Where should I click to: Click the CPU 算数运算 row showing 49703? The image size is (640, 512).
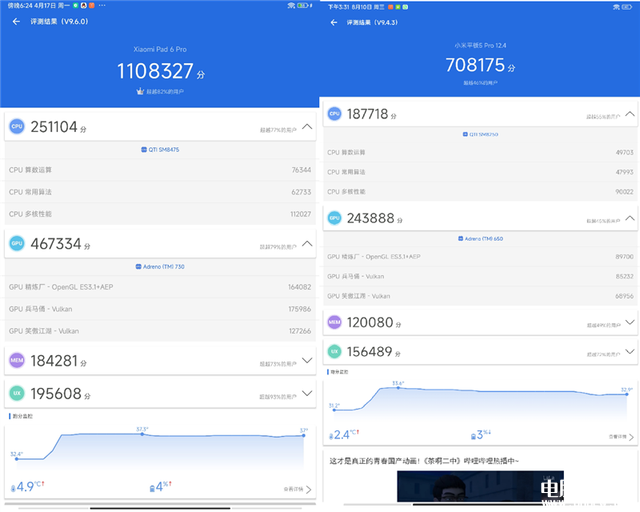click(x=480, y=152)
